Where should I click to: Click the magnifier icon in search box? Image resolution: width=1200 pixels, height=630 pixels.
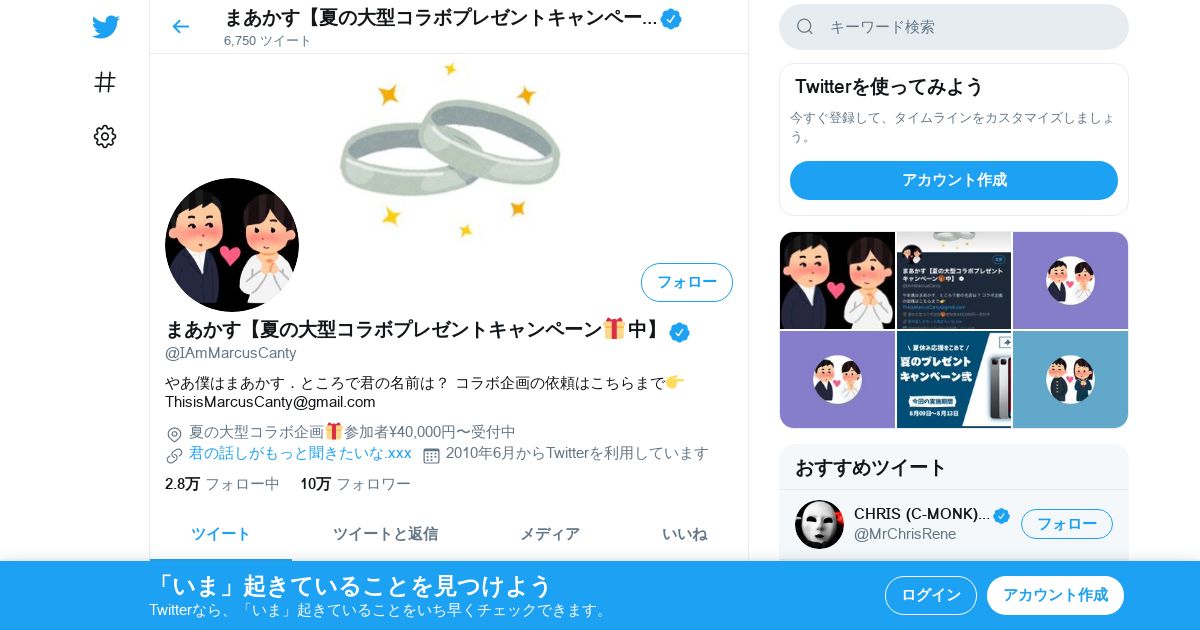click(x=805, y=27)
